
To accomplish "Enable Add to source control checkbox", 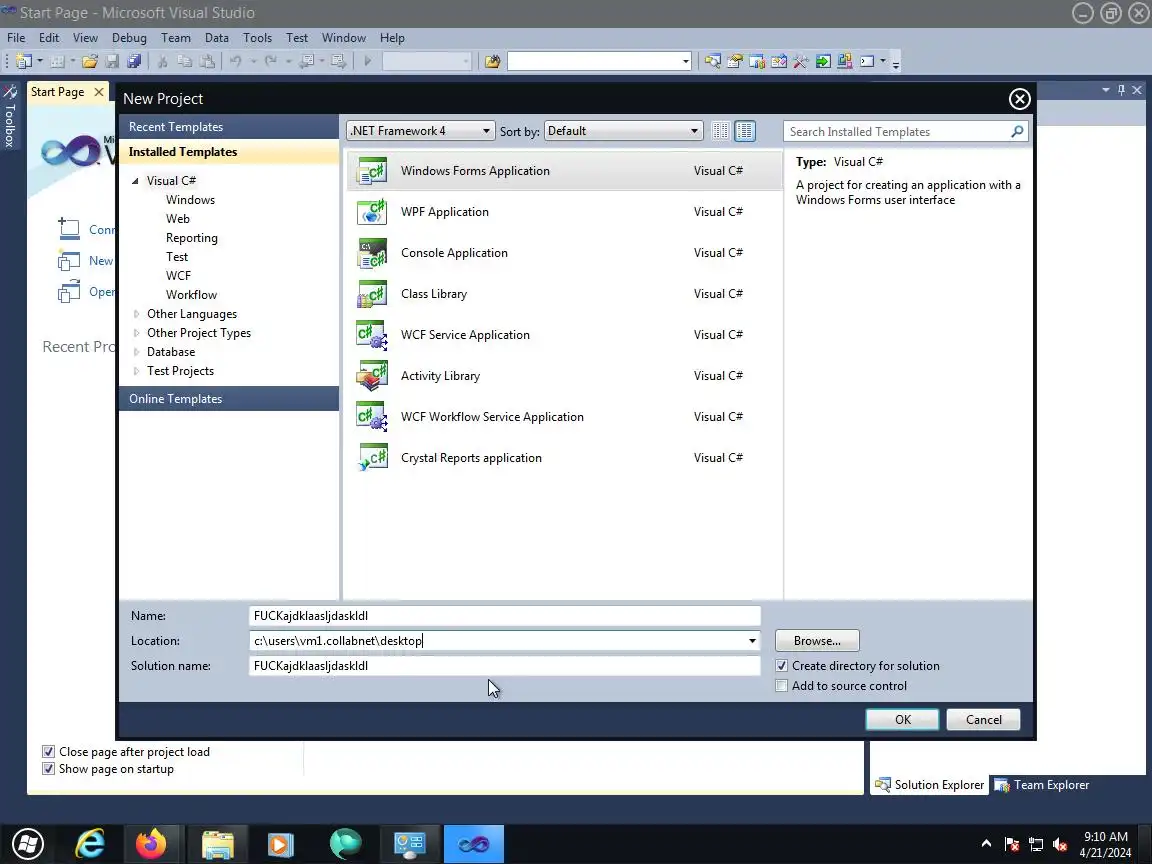I will (x=782, y=685).
